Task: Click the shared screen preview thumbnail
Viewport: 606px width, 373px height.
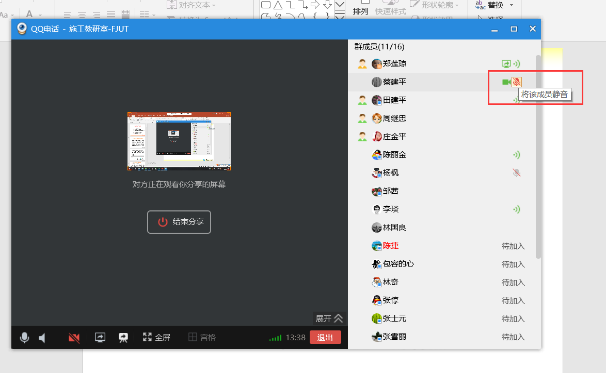Action: coord(179,141)
